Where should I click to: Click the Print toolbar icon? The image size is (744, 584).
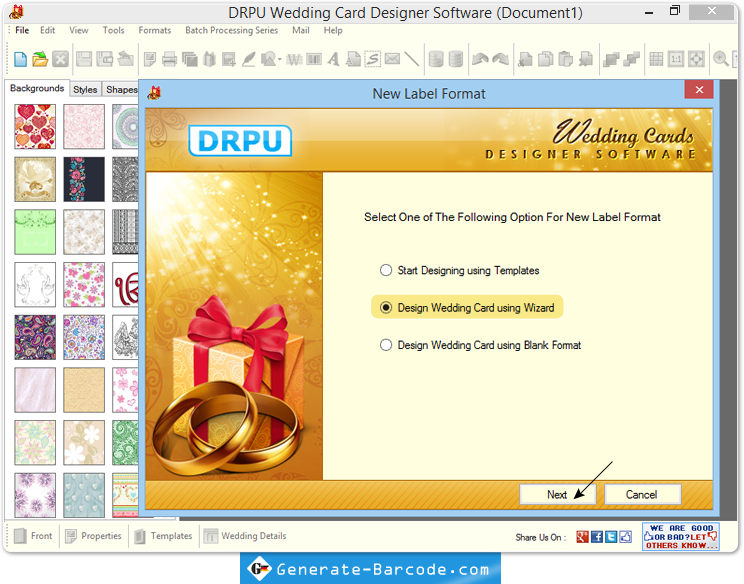point(169,59)
